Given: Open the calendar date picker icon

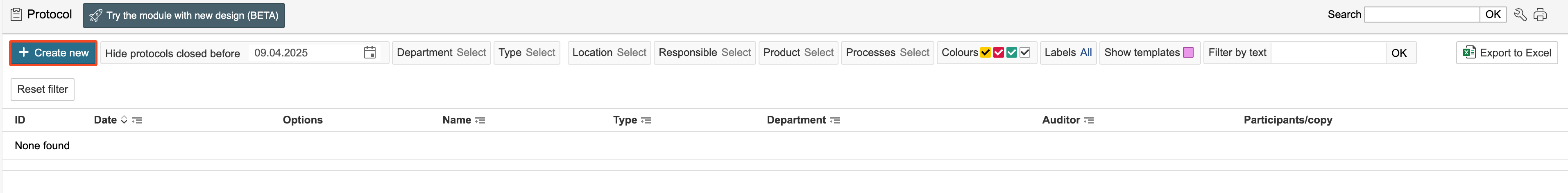Looking at the screenshot, I should 369,53.
